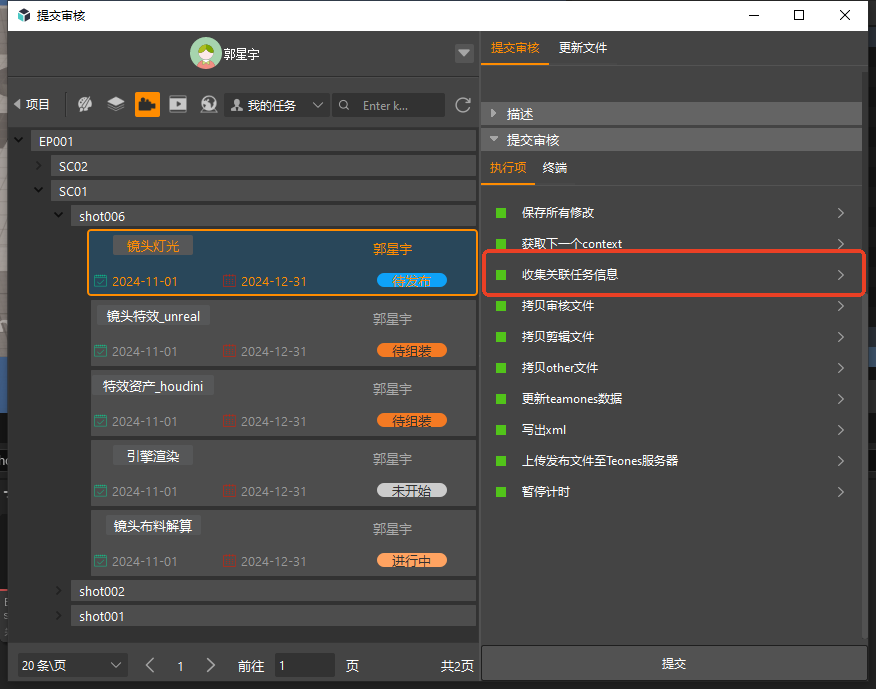Expand arrow on 暂停计时 row
The height and width of the screenshot is (689, 876).
pyautogui.click(x=841, y=492)
